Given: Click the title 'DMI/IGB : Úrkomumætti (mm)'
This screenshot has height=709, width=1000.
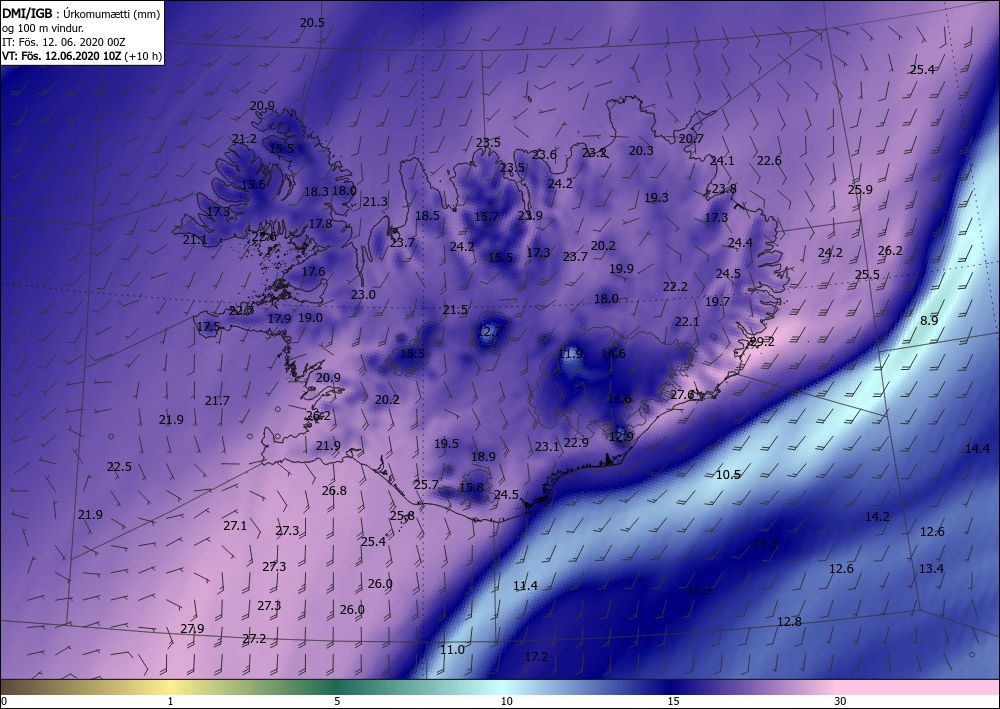Looking at the screenshot, I should [x=81, y=12].
